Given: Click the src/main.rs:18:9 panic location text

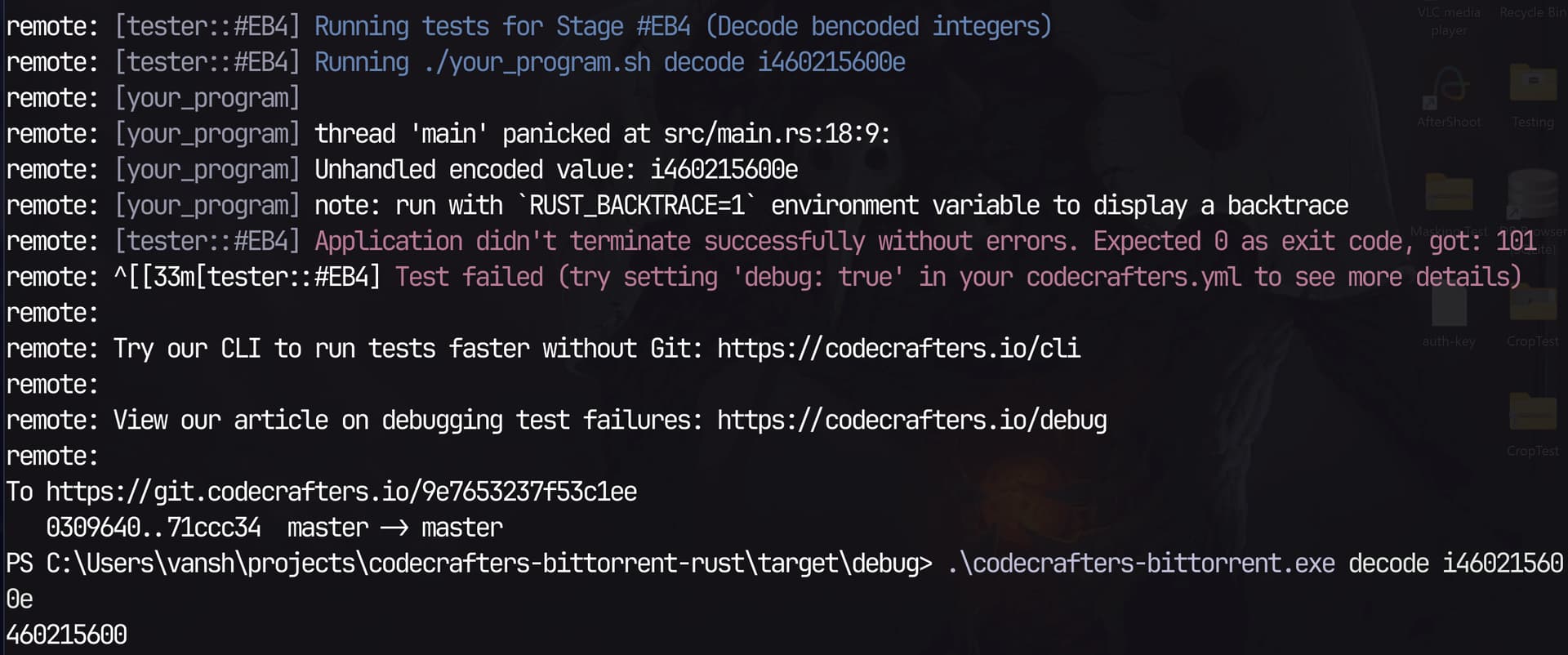Looking at the screenshot, I should 777,134.
